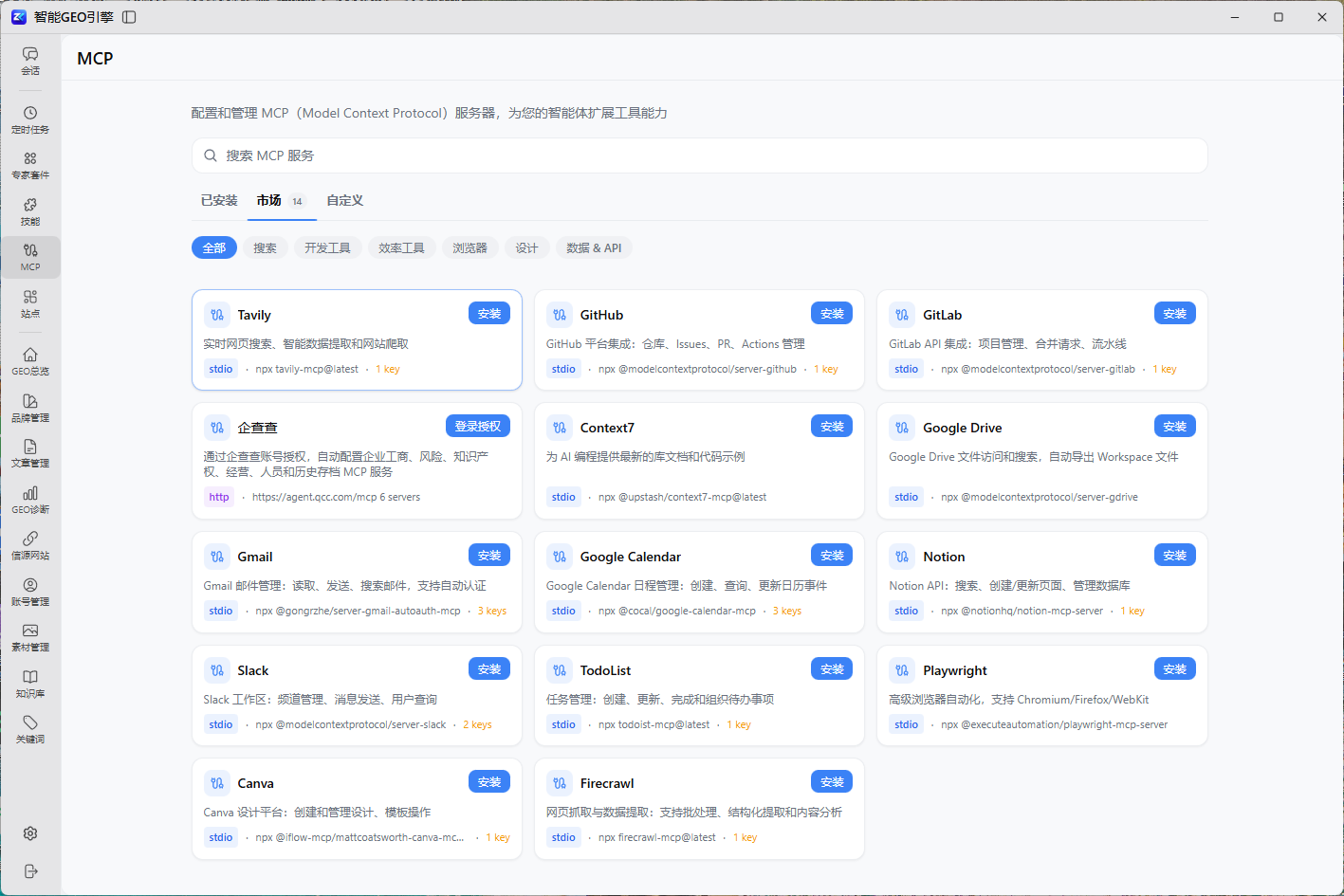
Task: Install the Slack MCP server
Action: pyautogui.click(x=489, y=669)
